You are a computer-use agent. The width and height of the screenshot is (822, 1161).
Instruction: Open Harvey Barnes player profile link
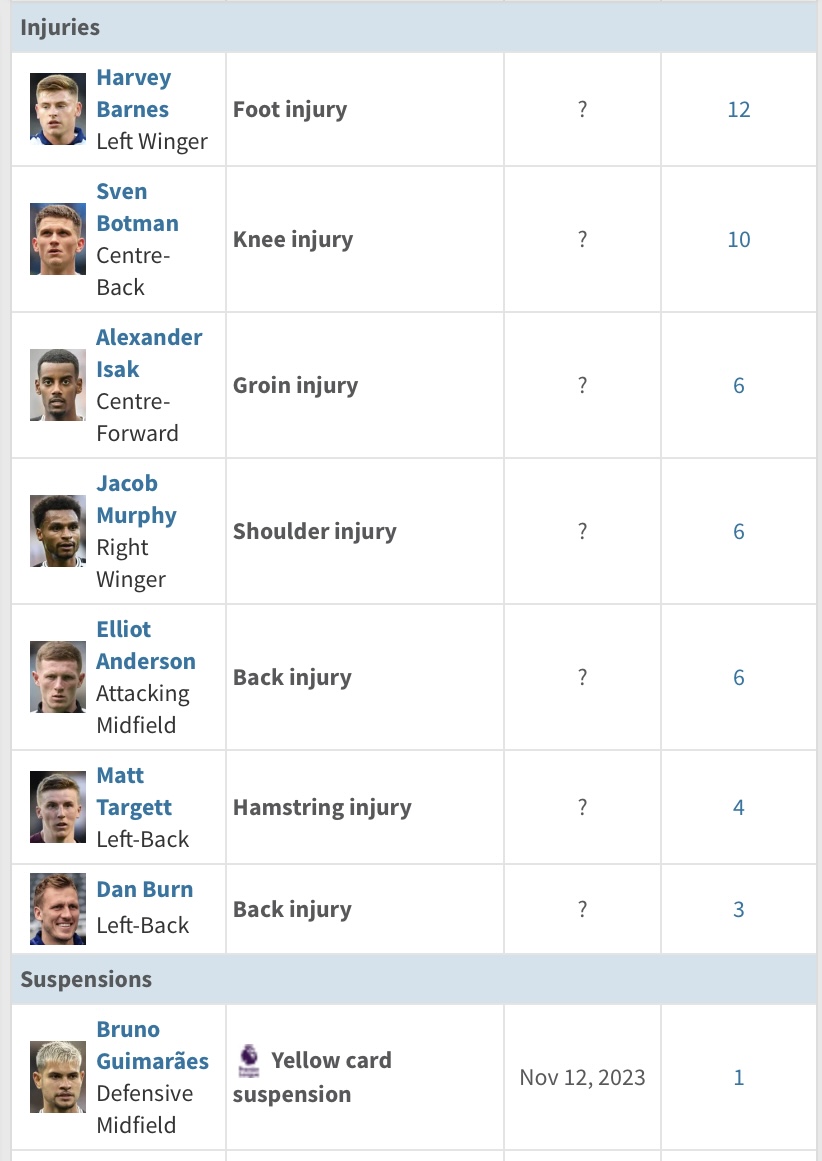[x=134, y=93]
